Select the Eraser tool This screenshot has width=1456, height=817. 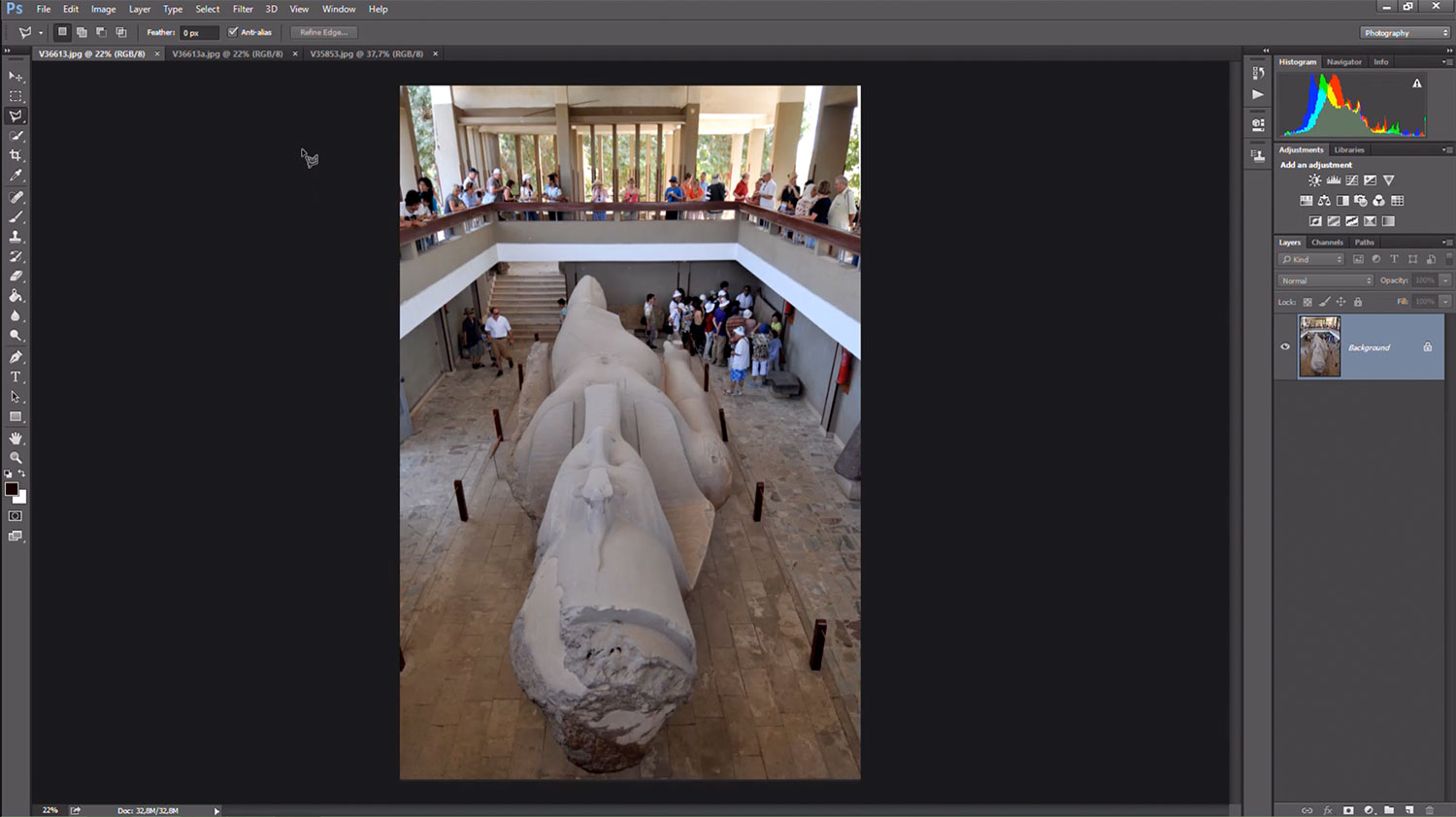pos(16,277)
